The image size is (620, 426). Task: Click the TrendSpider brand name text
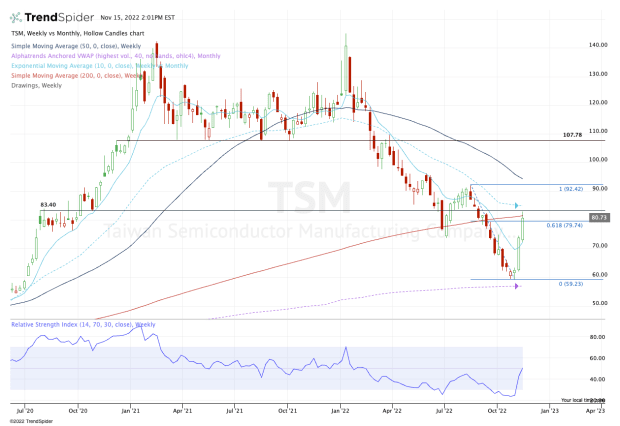[59, 17]
